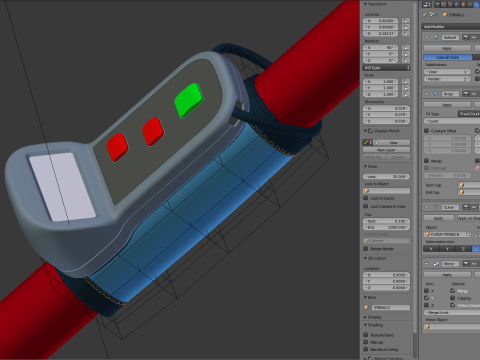Expand the Display panel
The width and height of the screenshot is (480, 360).
pos(365,317)
